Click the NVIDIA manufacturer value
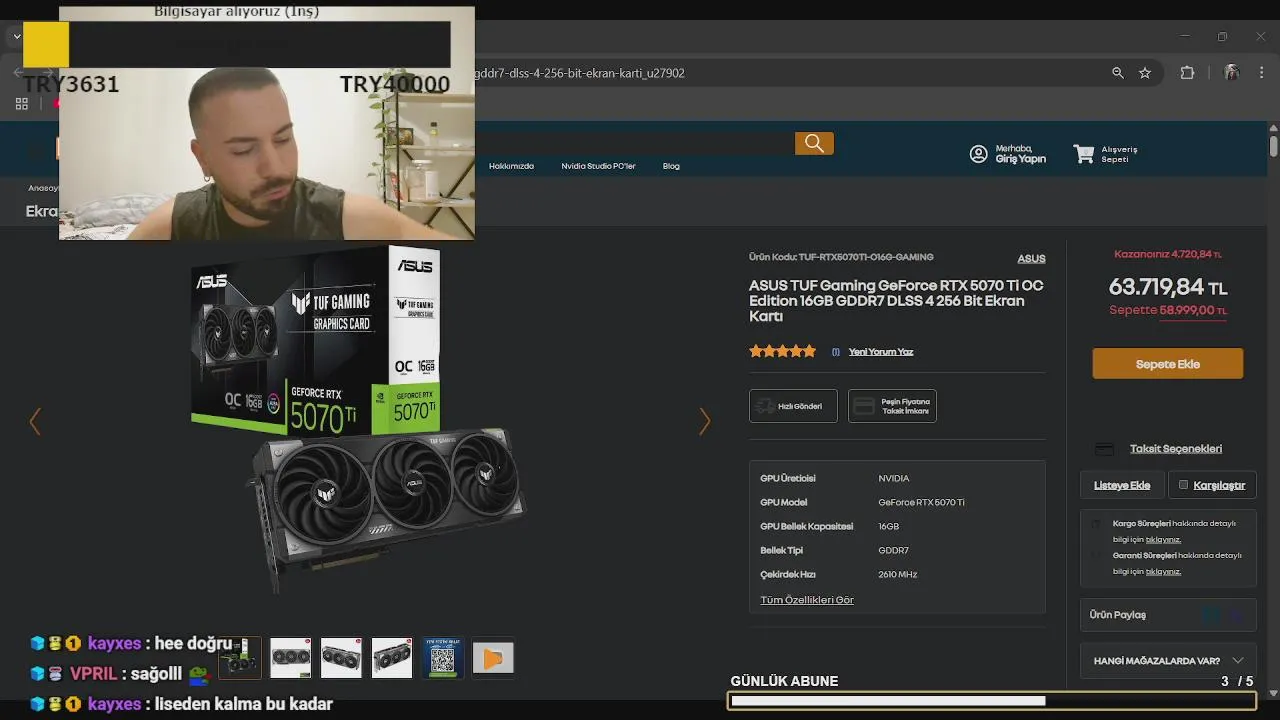Image resolution: width=1280 pixels, height=720 pixels. pos(893,479)
